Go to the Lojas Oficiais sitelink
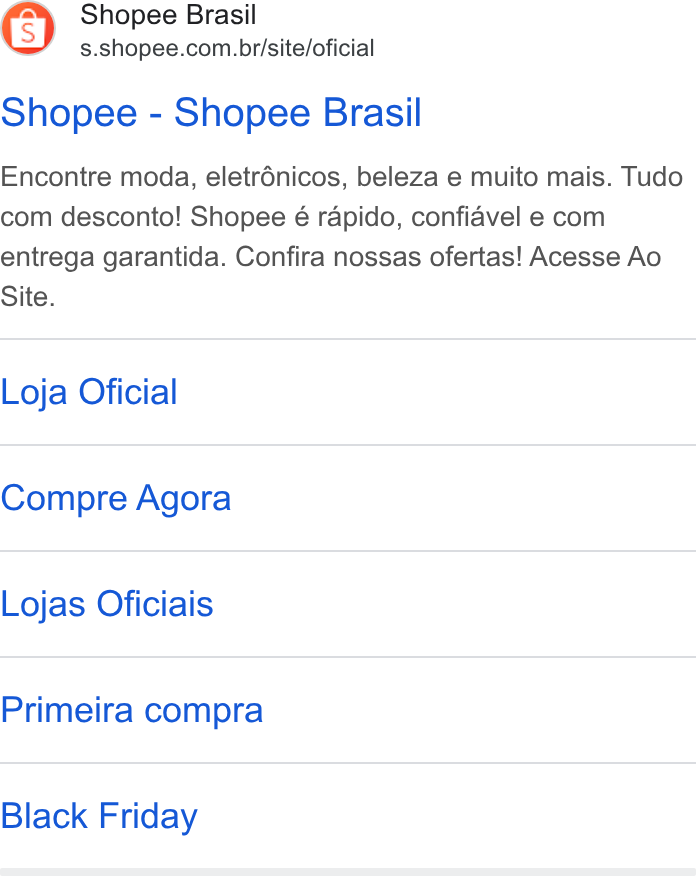Screen dimensions: 696x876 point(107,604)
